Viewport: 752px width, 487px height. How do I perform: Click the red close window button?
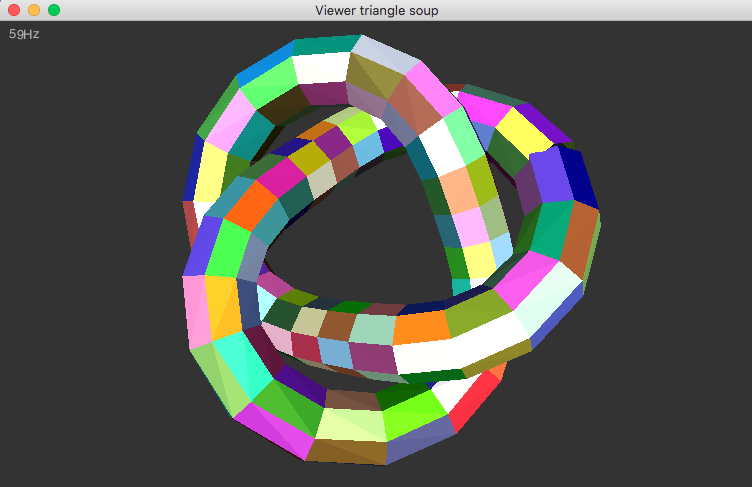tap(14, 10)
